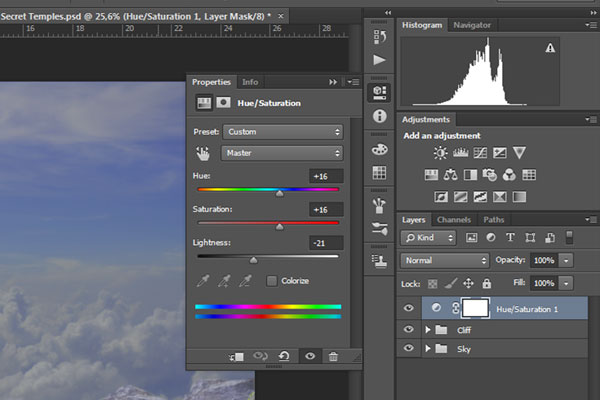Add a Levels adjustment
The width and height of the screenshot is (600, 400).
coord(460,153)
